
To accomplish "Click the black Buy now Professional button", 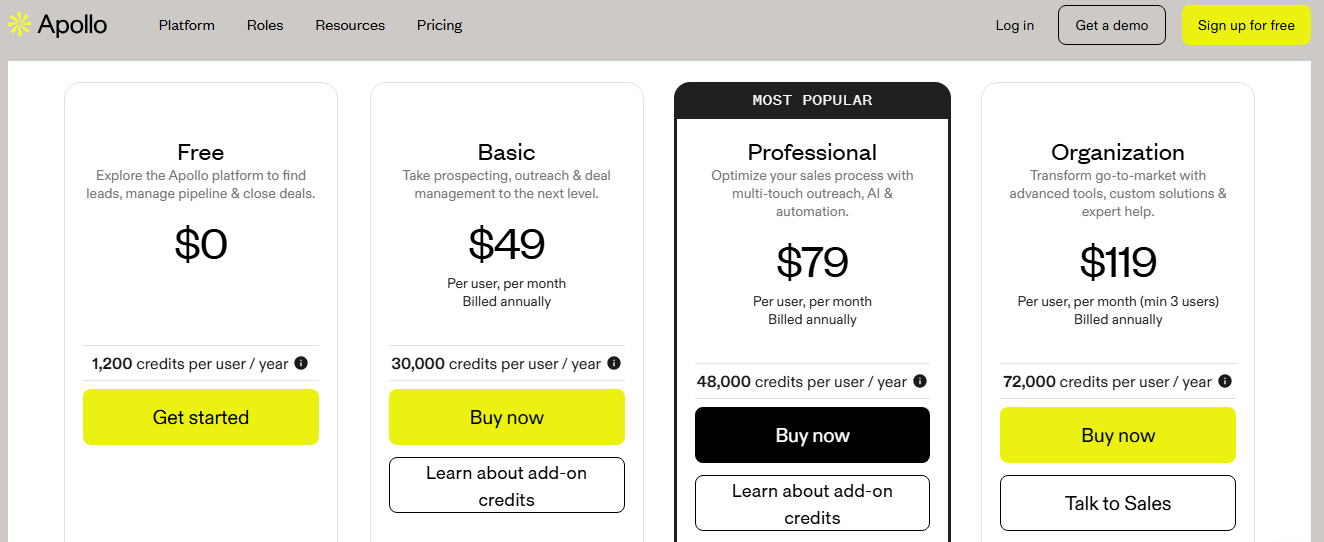I will pyautogui.click(x=812, y=435).
